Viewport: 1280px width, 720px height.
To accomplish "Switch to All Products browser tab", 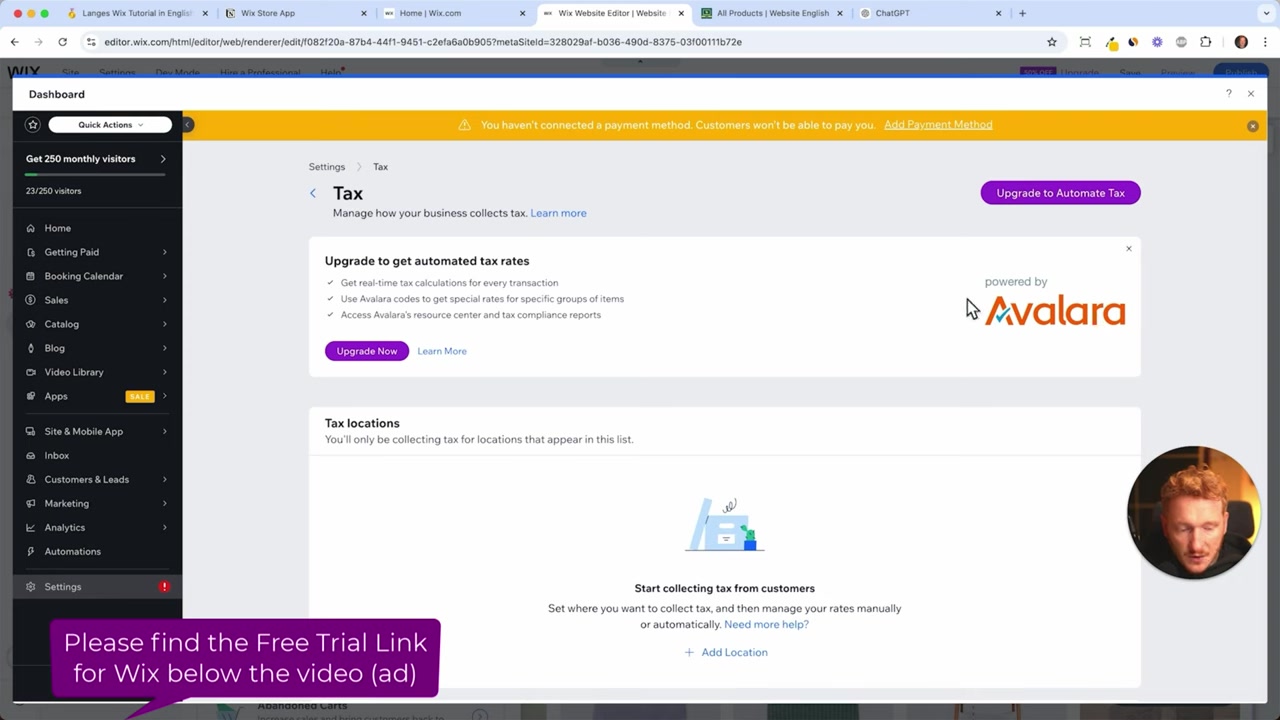I will click(772, 13).
